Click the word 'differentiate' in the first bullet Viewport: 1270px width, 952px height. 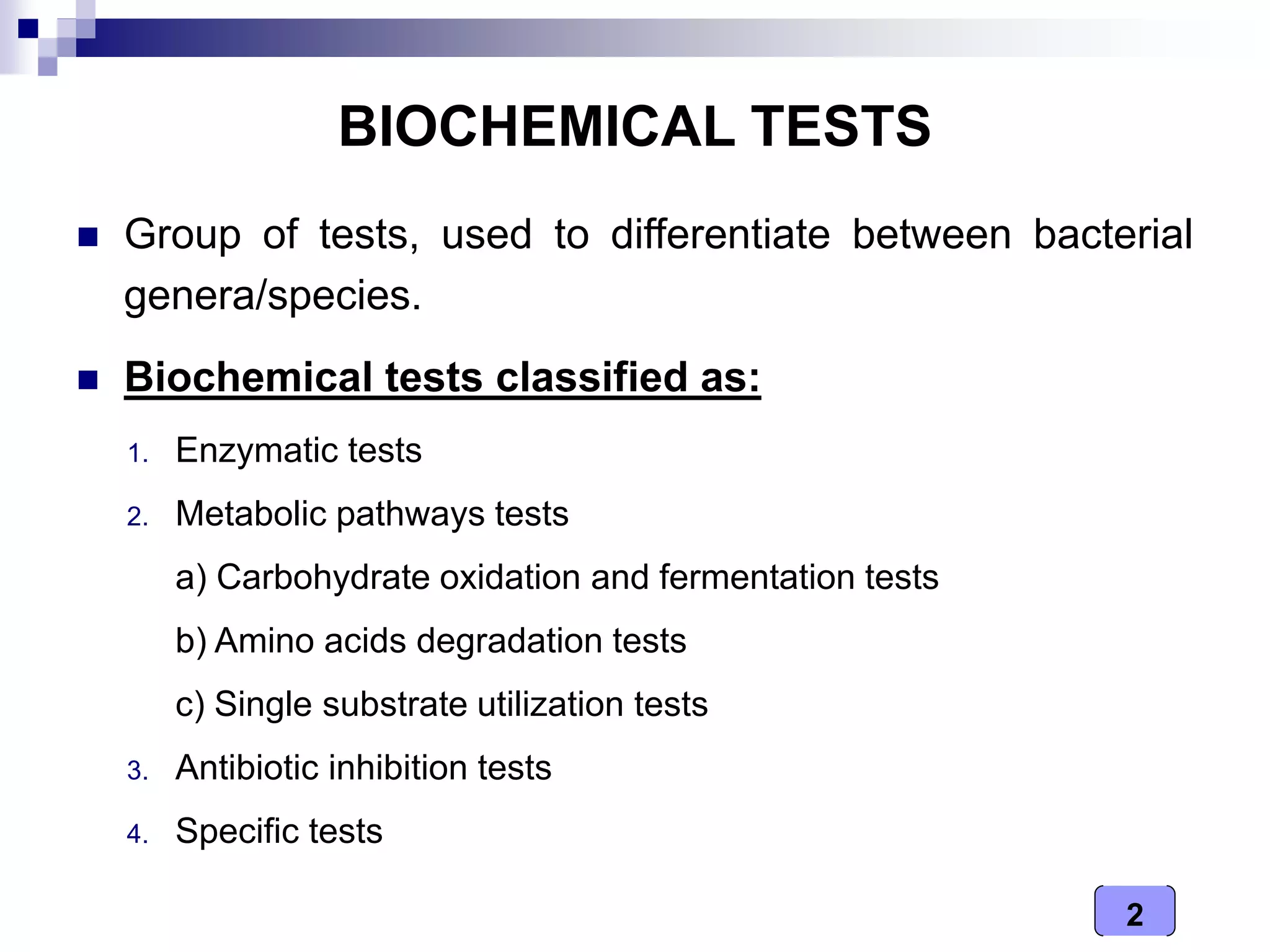[720, 235]
